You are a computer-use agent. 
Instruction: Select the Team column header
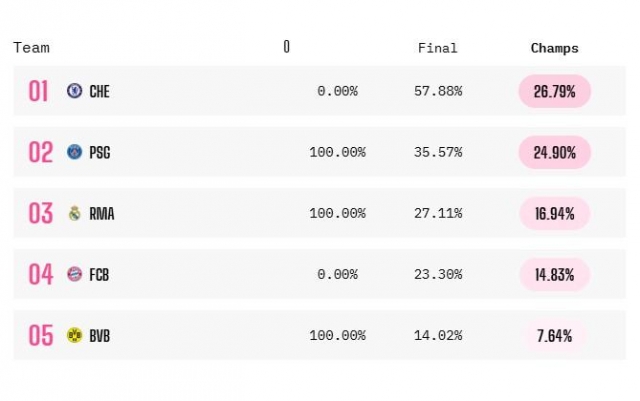tap(31, 48)
